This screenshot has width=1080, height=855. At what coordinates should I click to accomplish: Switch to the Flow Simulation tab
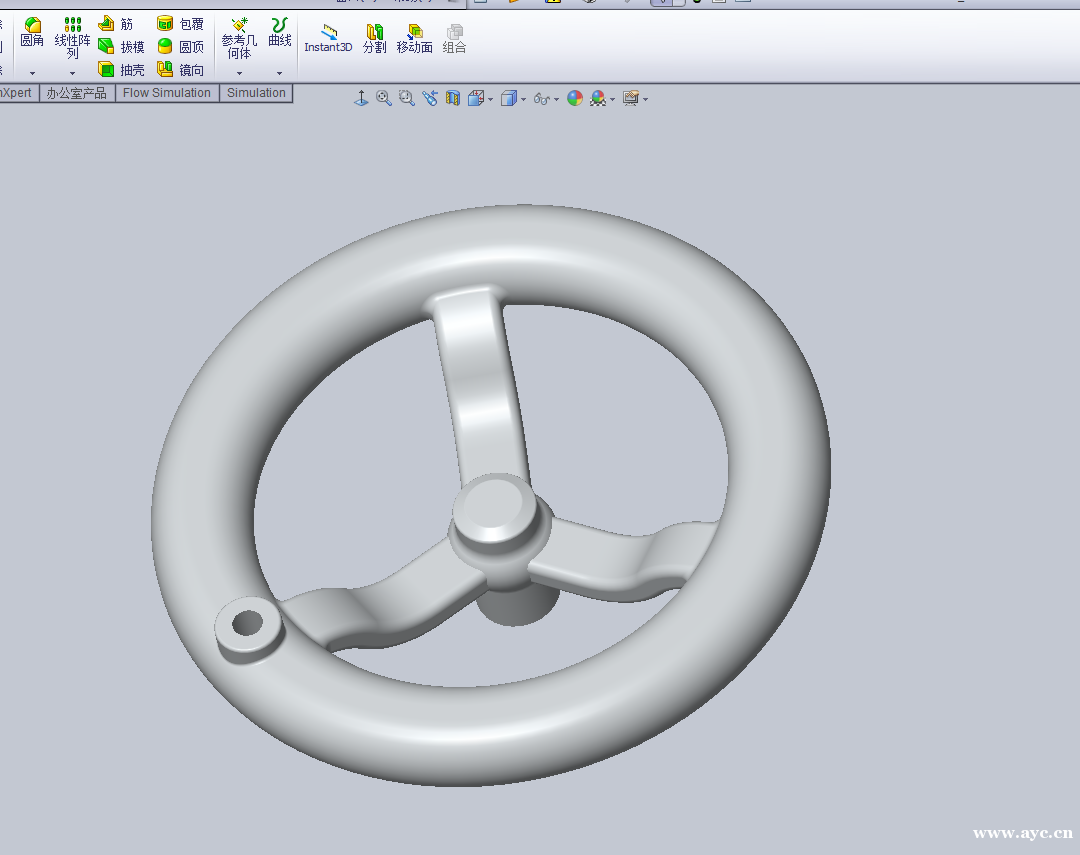(167, 93)
